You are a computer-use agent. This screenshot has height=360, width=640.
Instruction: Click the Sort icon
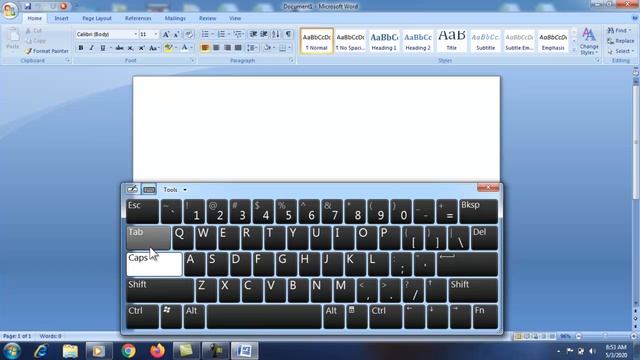[276, 34]
